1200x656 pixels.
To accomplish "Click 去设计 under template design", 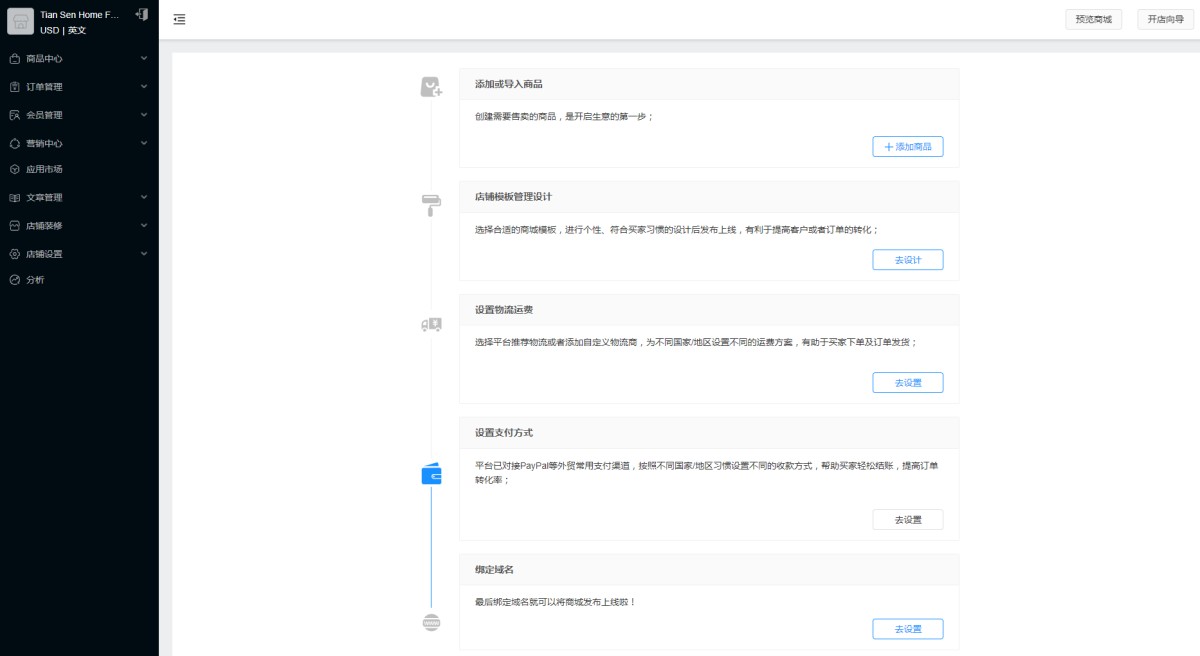I will (x=907, y=260).
